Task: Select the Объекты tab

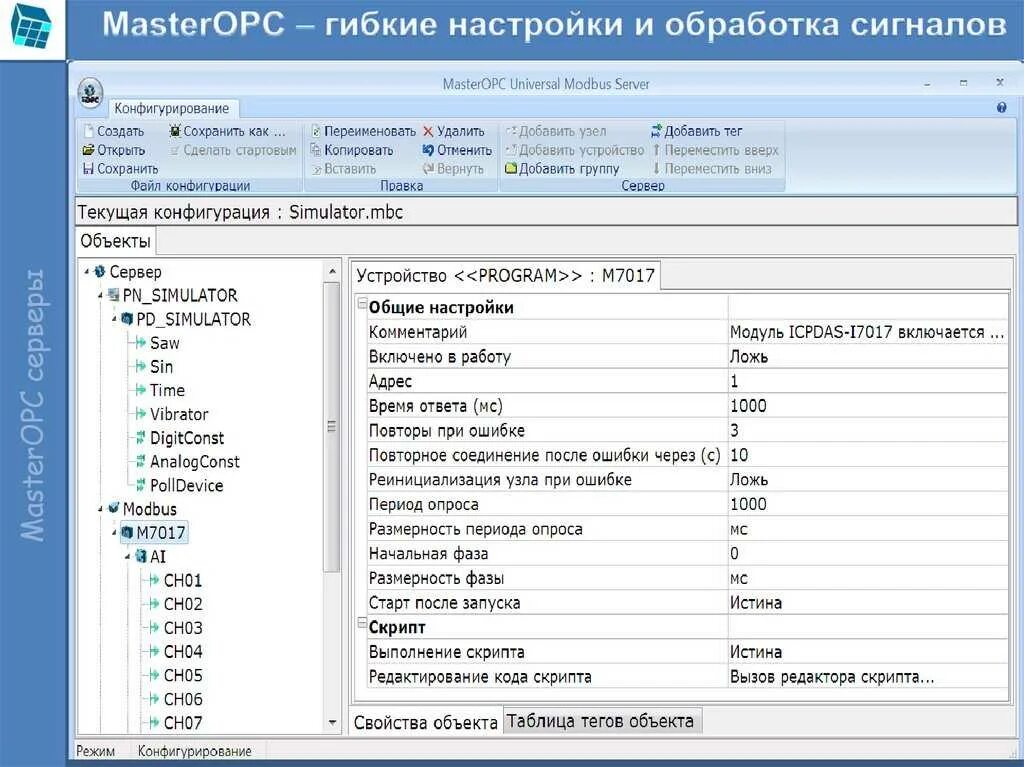Action: click(116, 241)
